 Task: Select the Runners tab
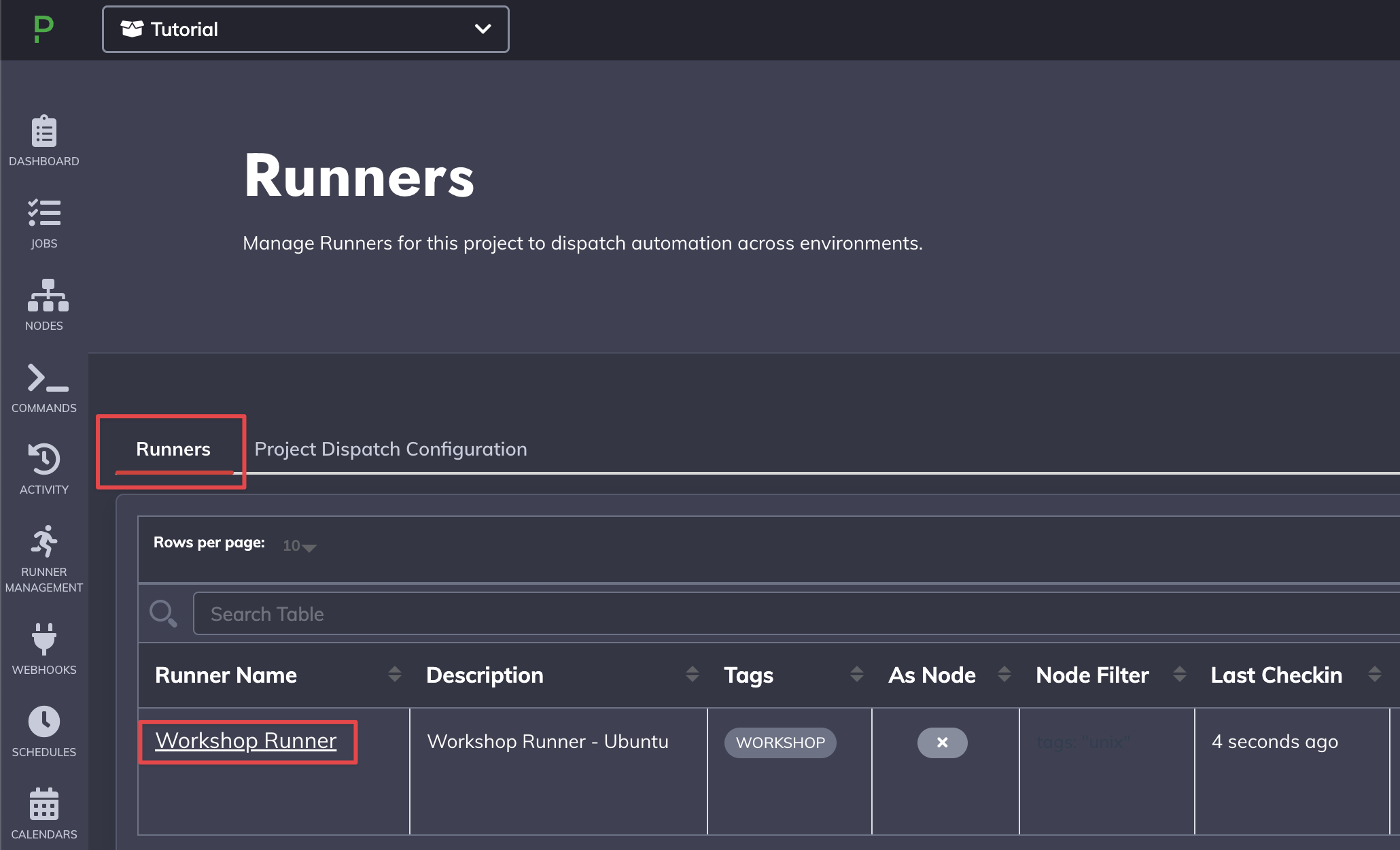(x=173, y=449)
